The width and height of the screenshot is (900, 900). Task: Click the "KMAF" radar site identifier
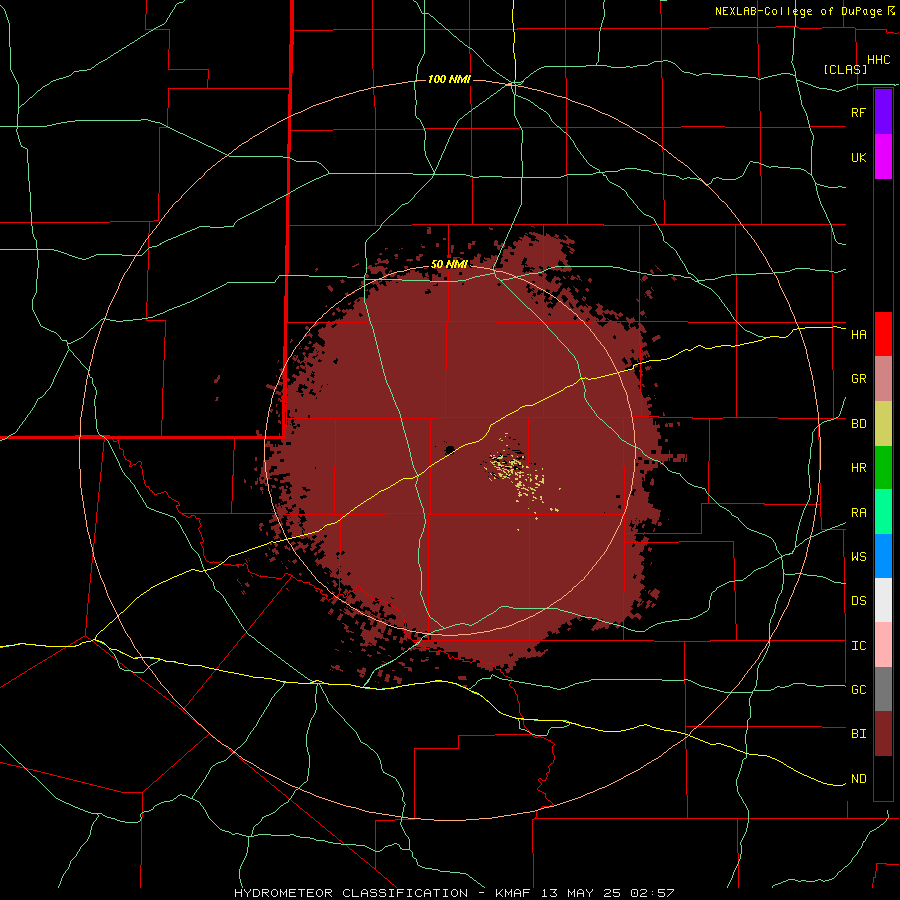click(x=514, y=893)
